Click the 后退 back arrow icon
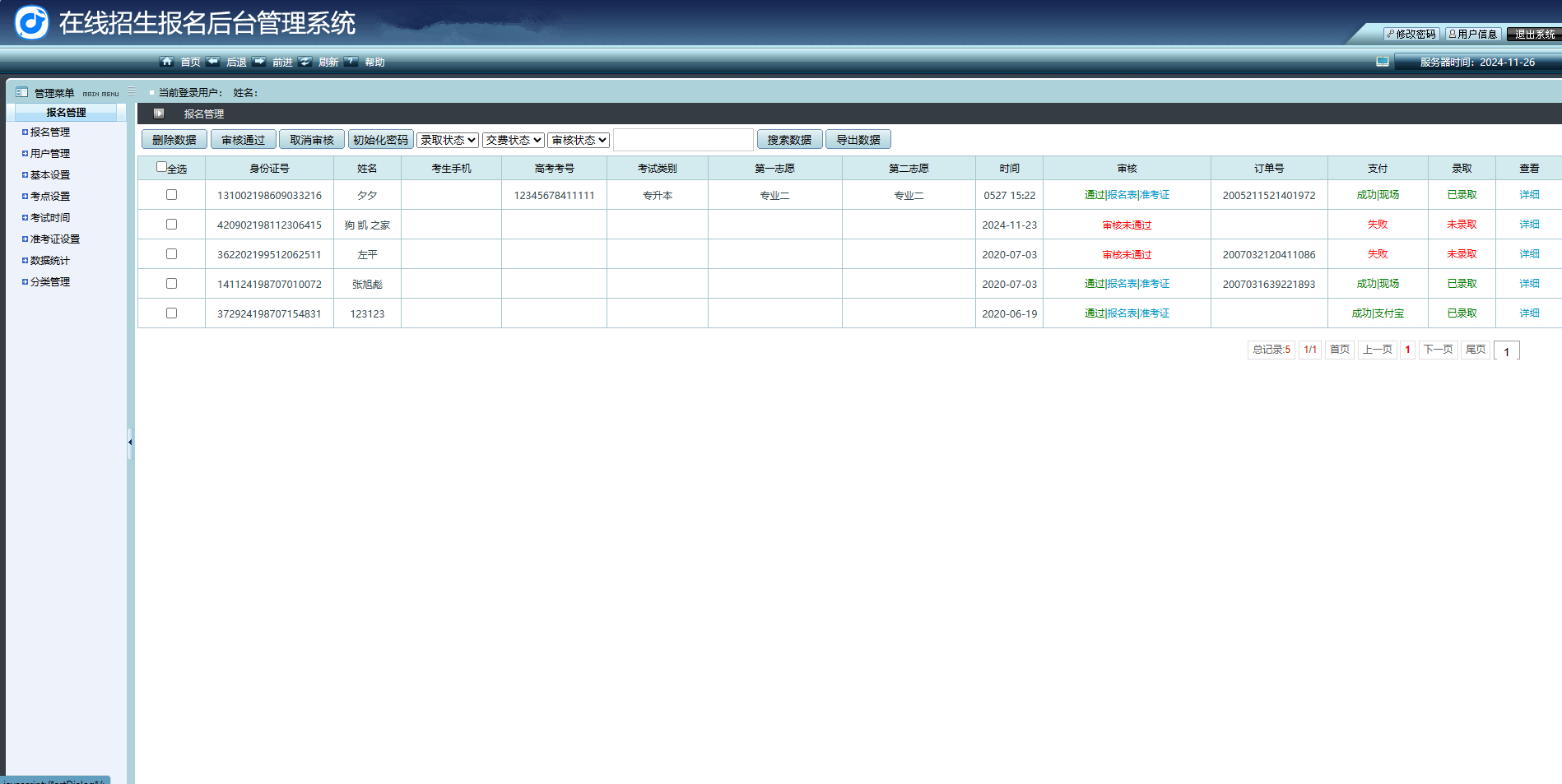This screenshot has width=1562, height=784. [213, 62]
